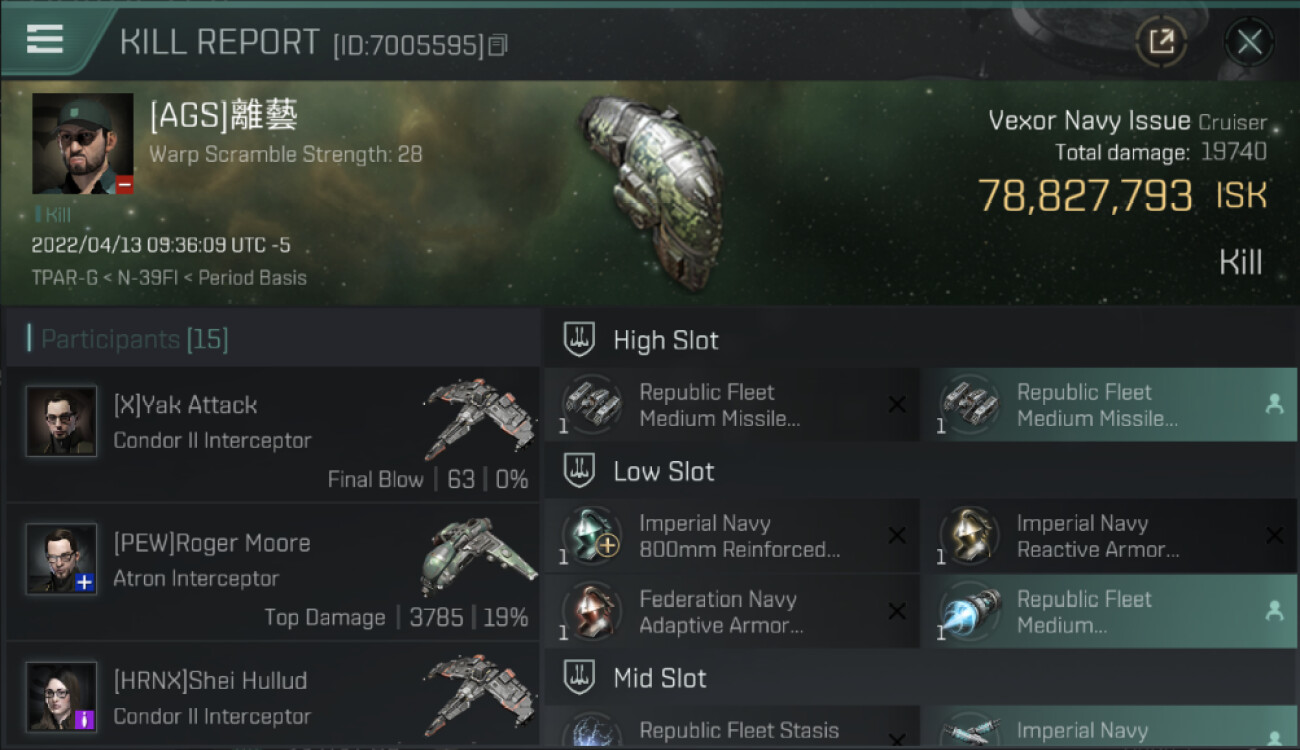Select Federation Navy Adaptive Armor module

[x=732, y=612]
